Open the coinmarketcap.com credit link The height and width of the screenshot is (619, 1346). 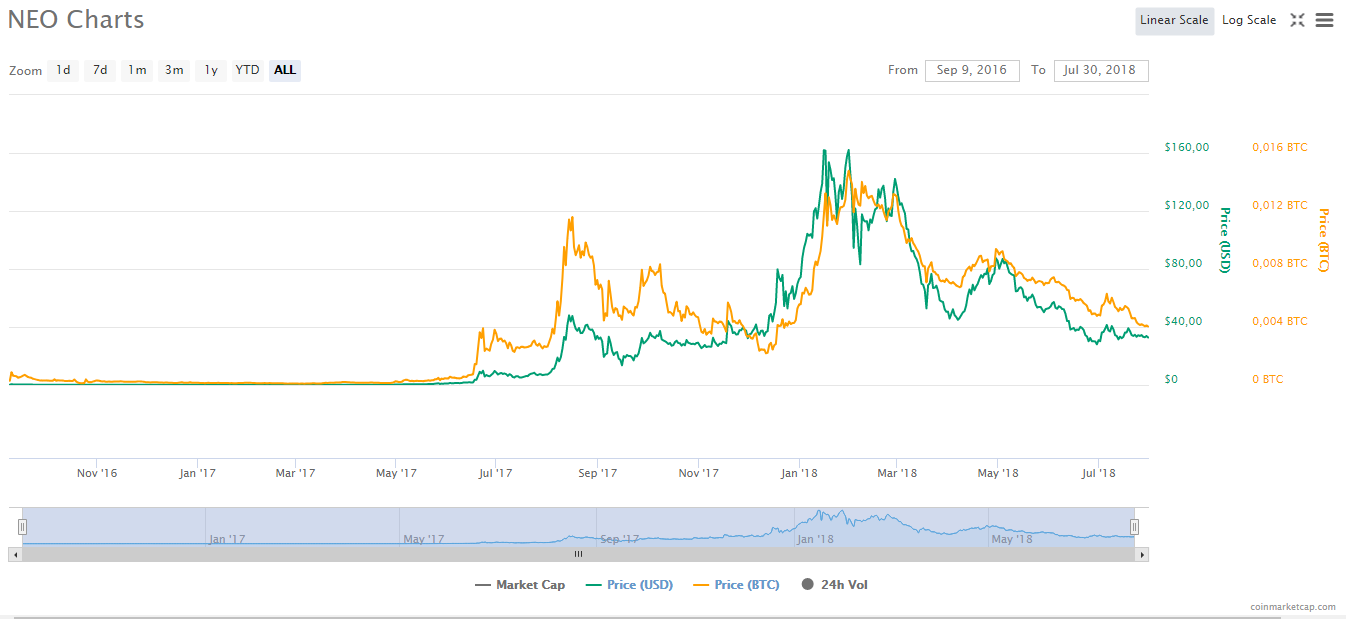tap(1292, 606)
